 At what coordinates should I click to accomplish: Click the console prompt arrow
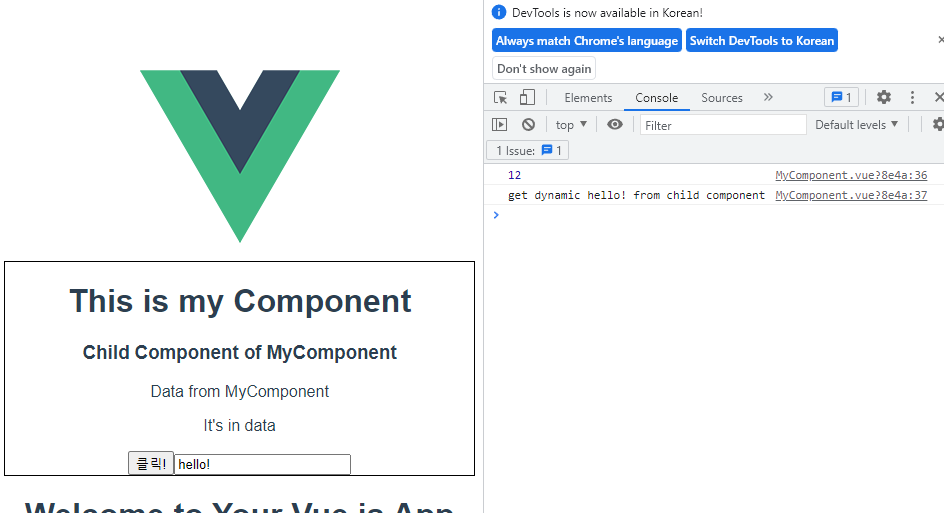click(496, 215)
